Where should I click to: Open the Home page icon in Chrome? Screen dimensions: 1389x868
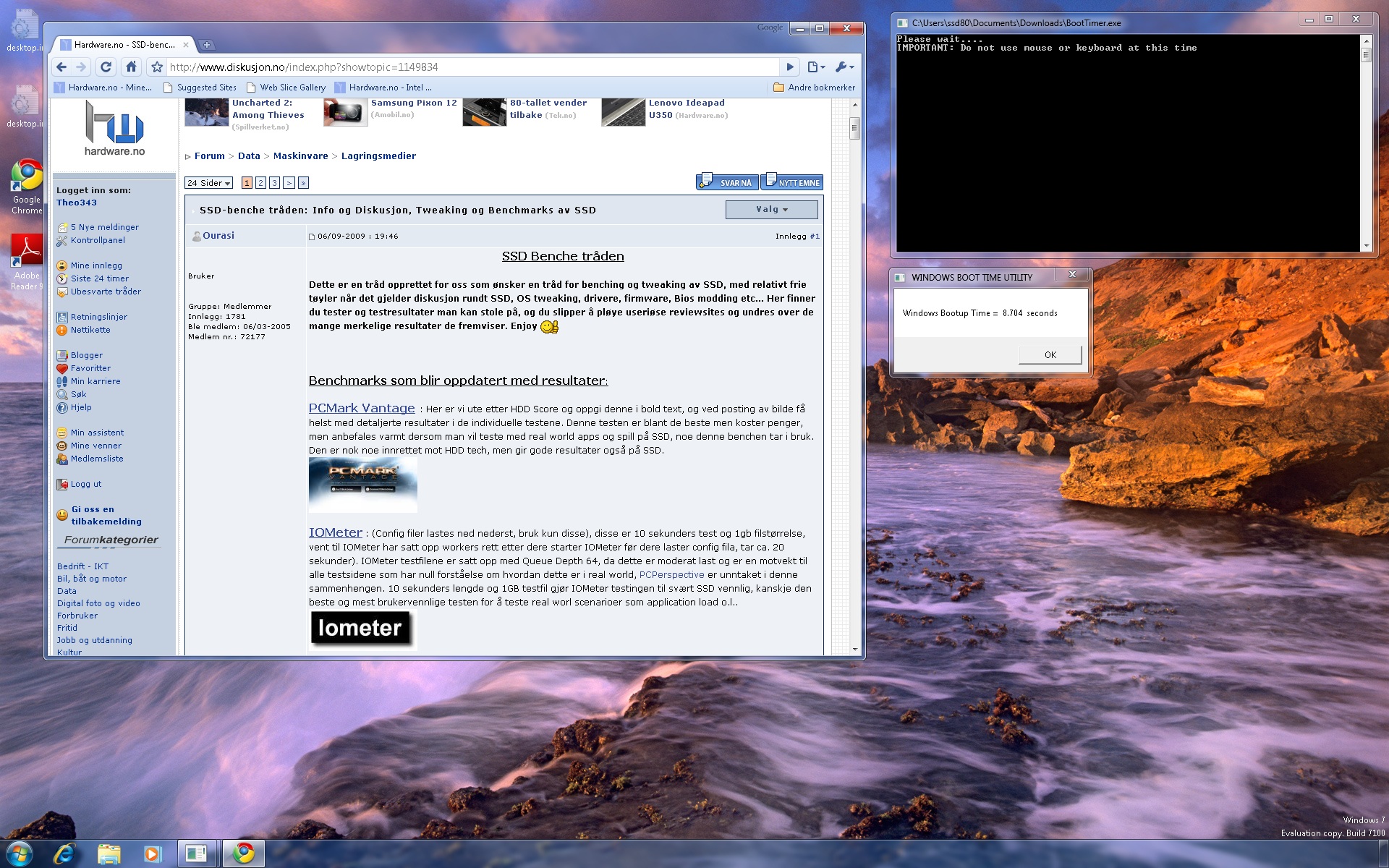coord(131,67)
